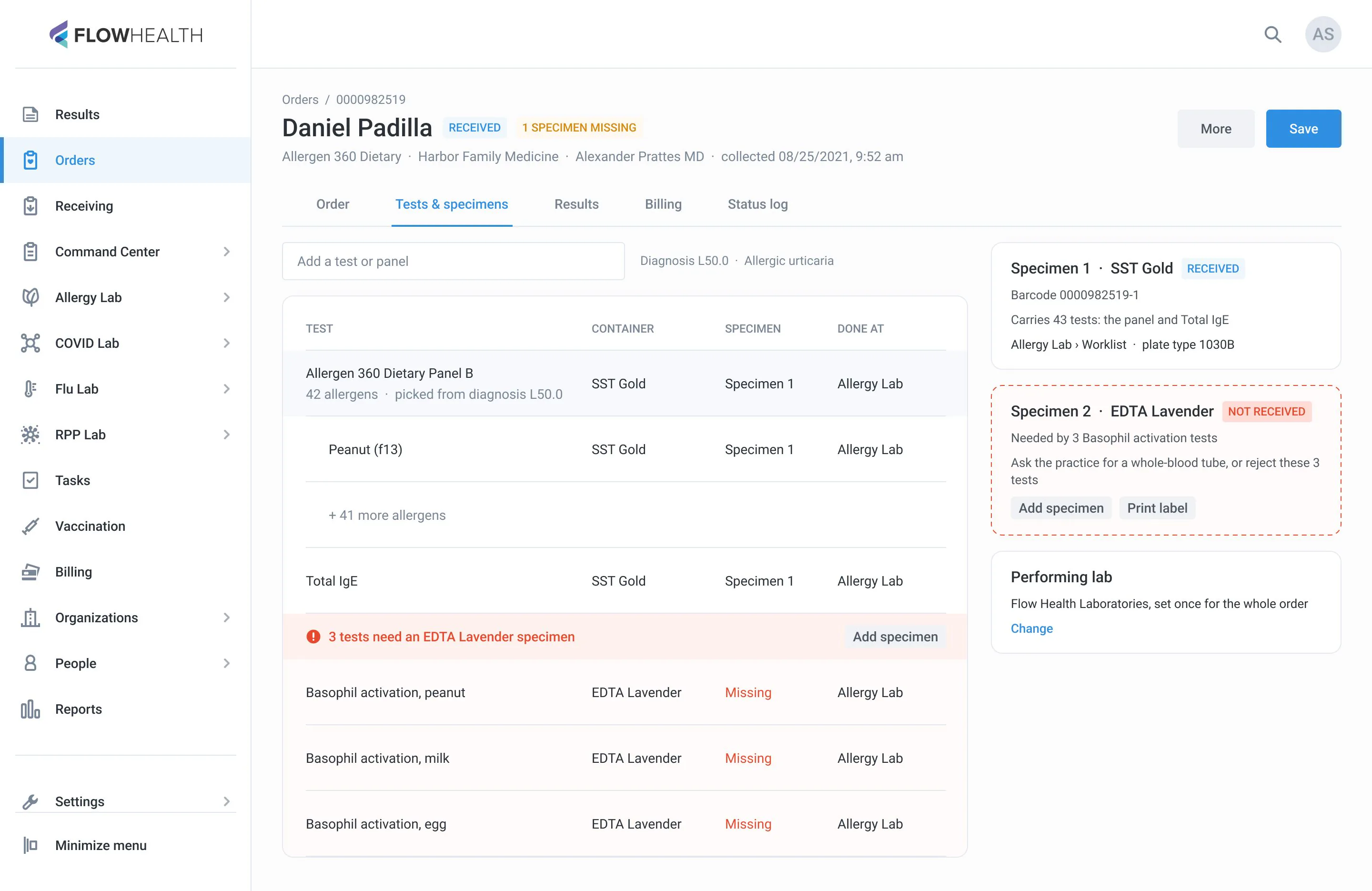Click the RPP Lab virus icon
This screenshot has width=1372, height=891.
(30, 434)
